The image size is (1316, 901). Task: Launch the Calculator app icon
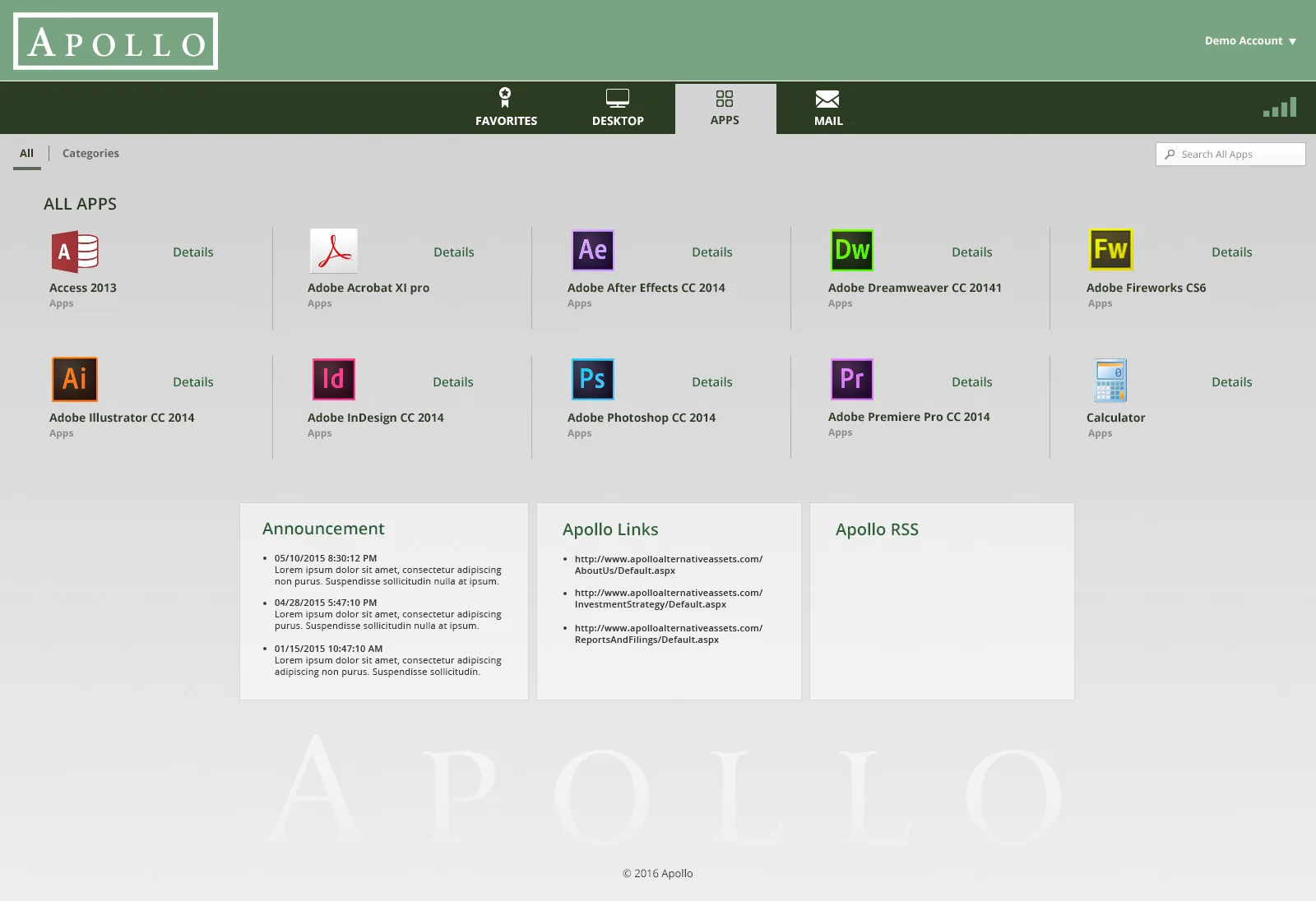pos(1111,380)
